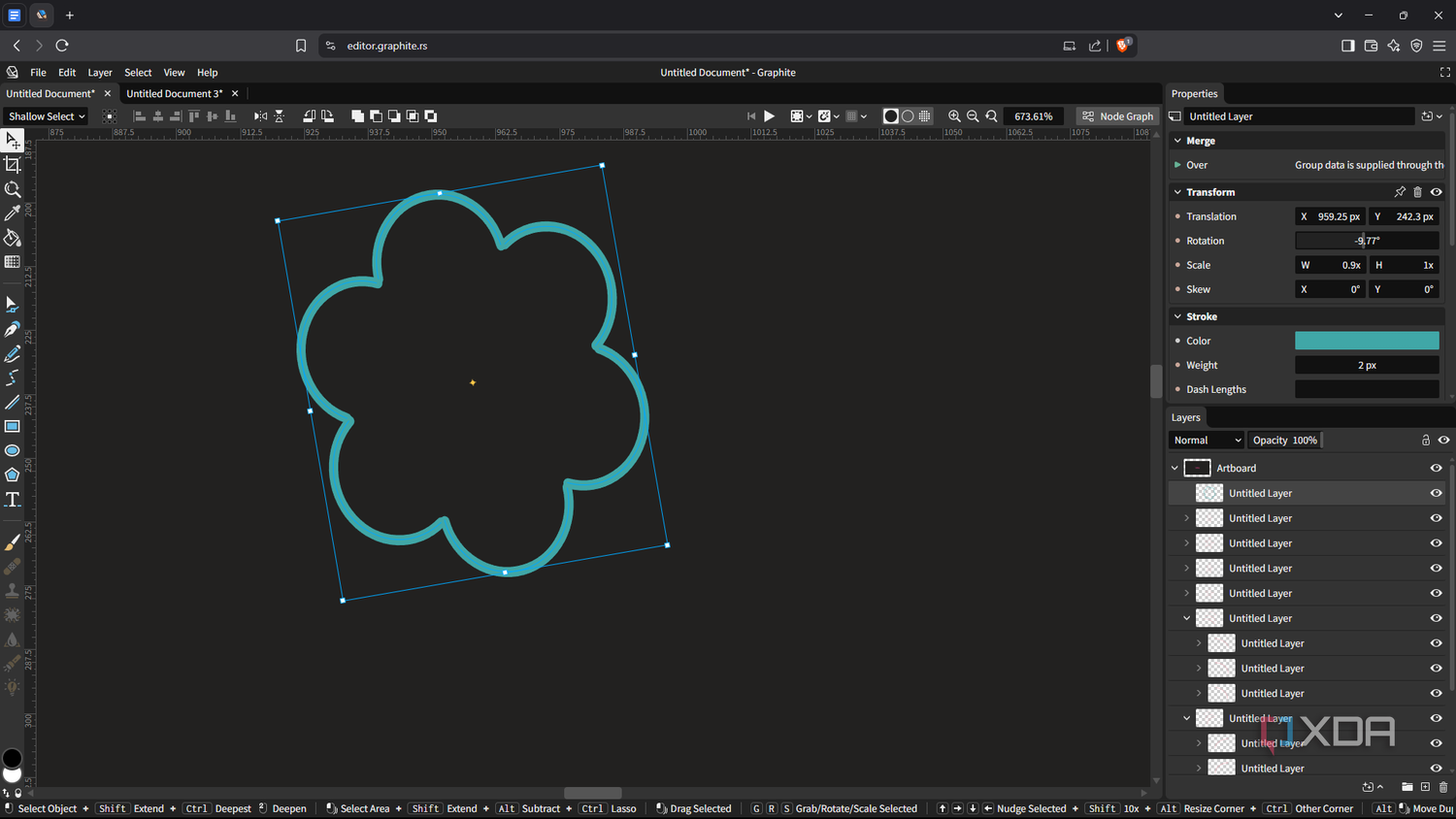
Task: Click the Flip Vertical icon
Action: coord(279,116)
